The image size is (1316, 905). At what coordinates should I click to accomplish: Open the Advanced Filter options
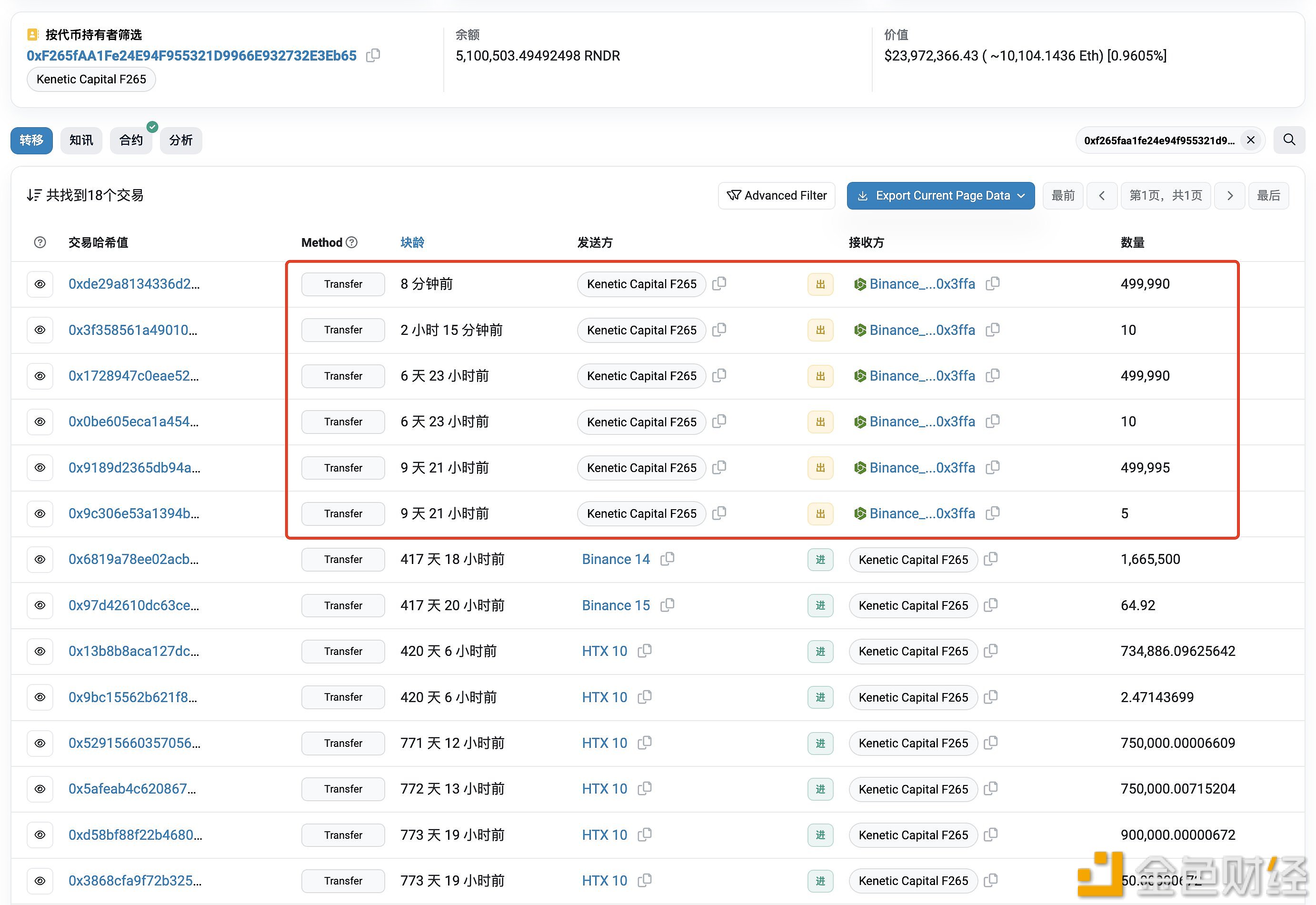pos(776,196)
